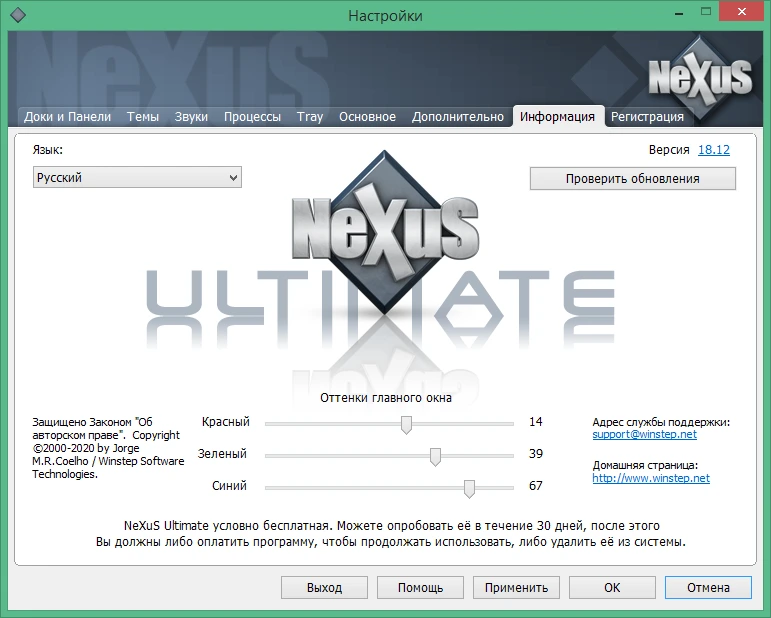This screenshot has width=771, height=618.
Task: Select the Информация tab
Action: click(557, 117)
